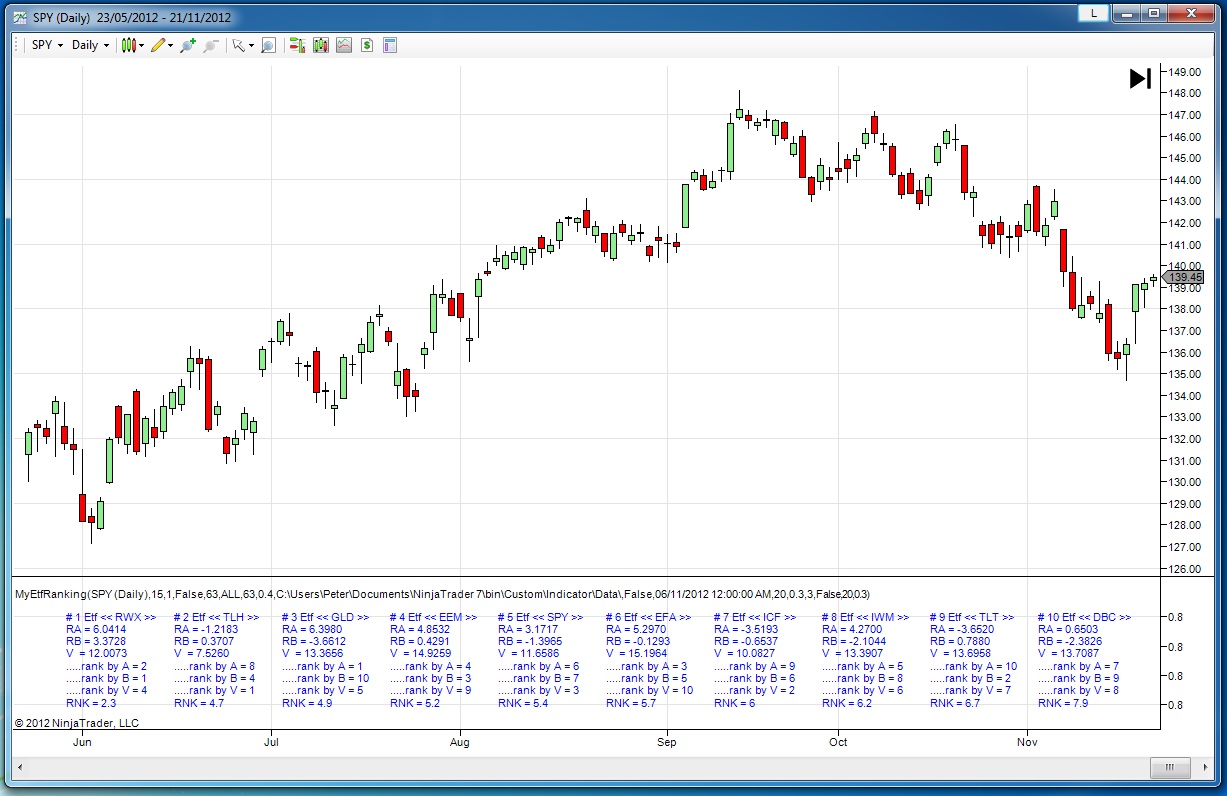1227x796 pixels.
Task: Open the SPY instrument dropdown
Action: coord(47,45)
